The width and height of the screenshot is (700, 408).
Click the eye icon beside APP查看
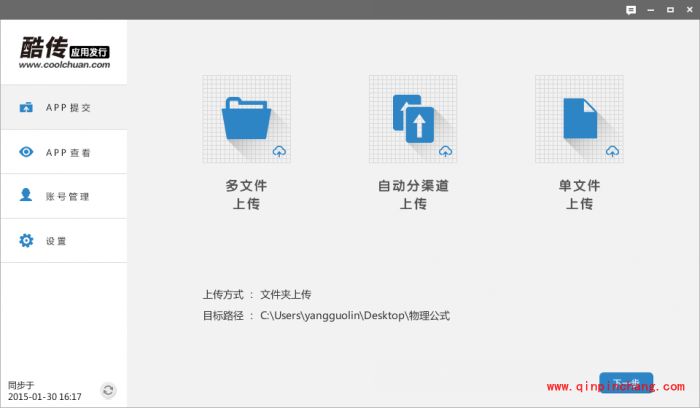tap(27, 152)
